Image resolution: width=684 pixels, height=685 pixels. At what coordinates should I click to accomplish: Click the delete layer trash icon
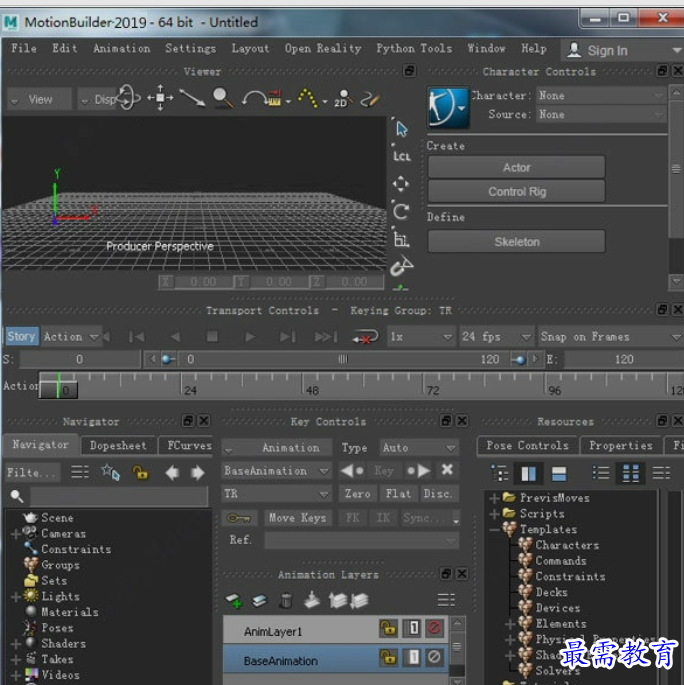tap(286, 600)
